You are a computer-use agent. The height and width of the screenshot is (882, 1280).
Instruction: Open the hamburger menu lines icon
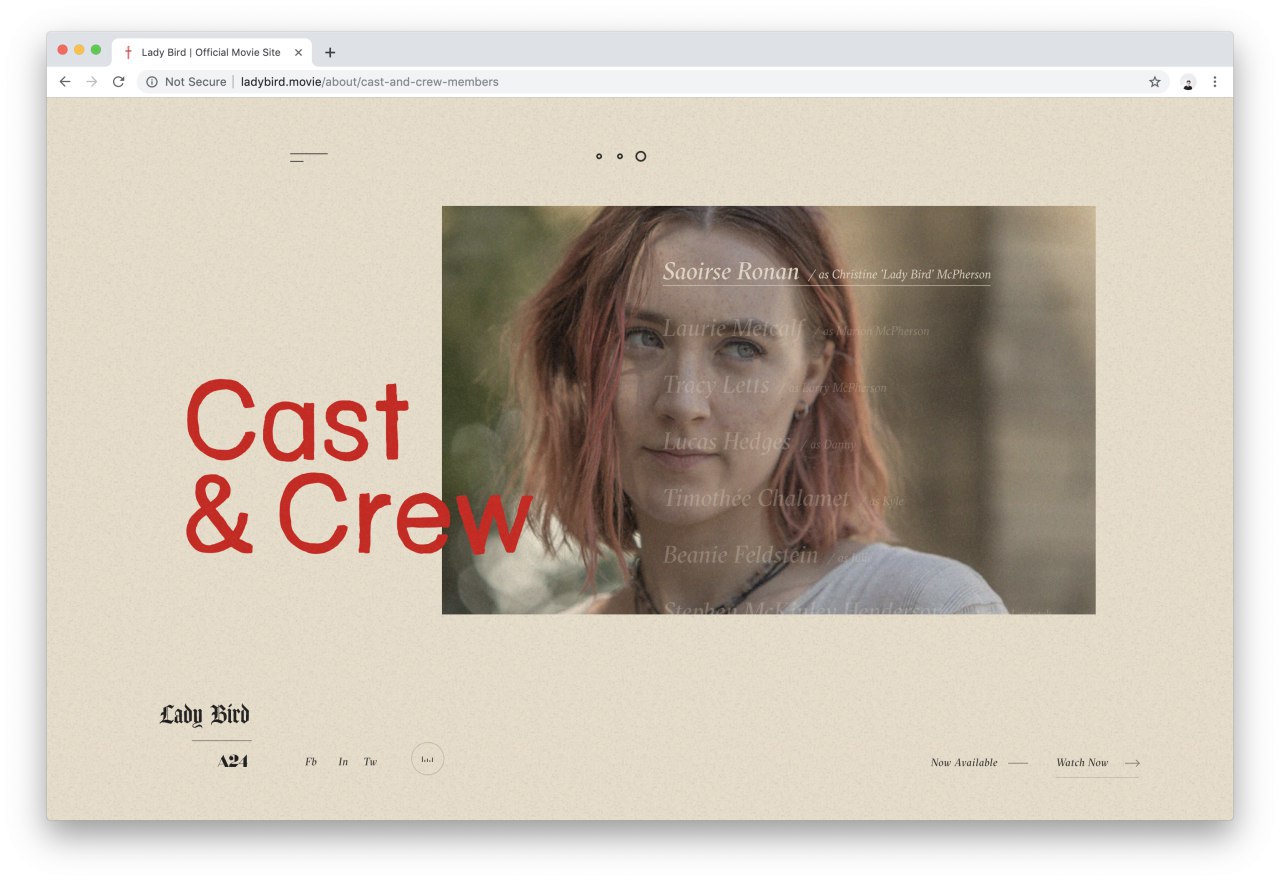(x=309, y=157)
